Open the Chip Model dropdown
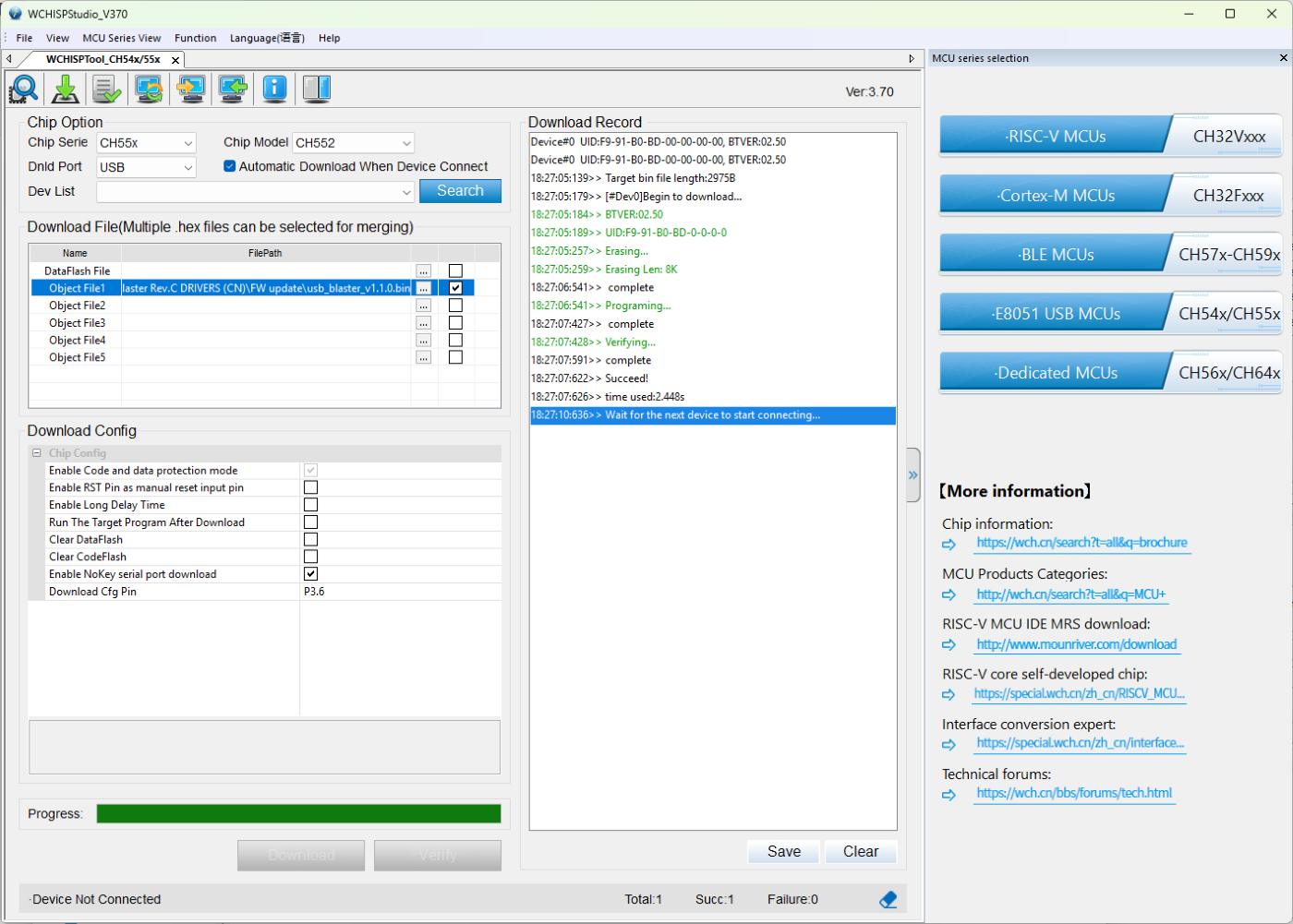1293x924 pixels. (353, 143)
